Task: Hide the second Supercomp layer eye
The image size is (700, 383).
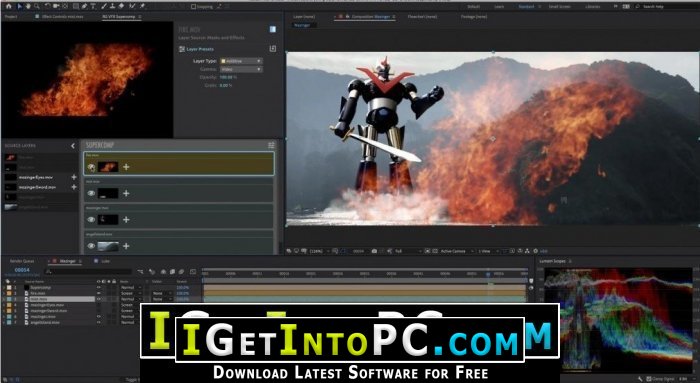Action: pyautogui.click(x=91, y=193)
